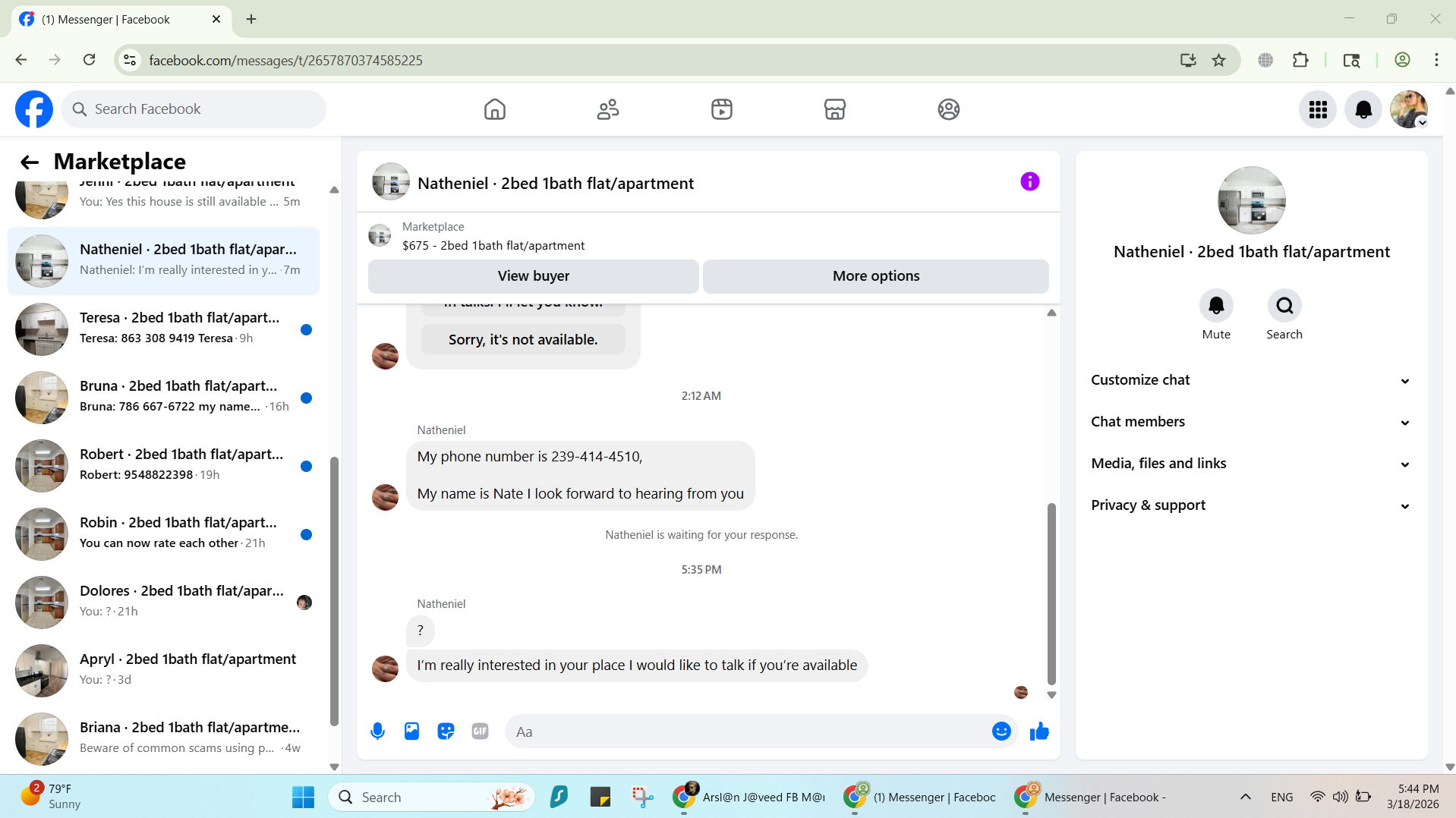Search in conversation from right panel
The image size is (1456, 818).
click(1284, 306)
